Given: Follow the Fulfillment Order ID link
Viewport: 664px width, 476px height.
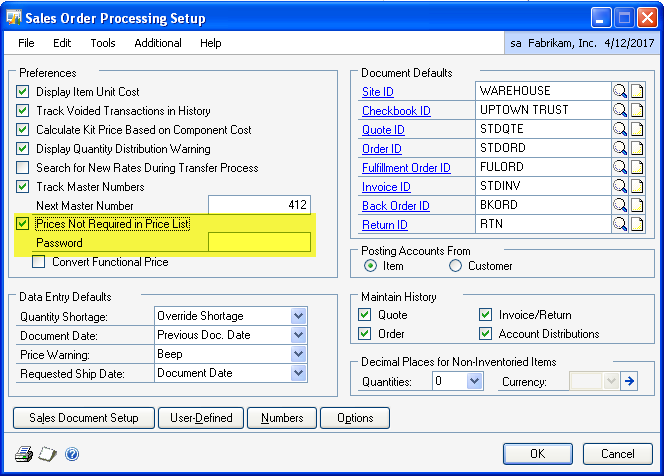Looking at the screenshot, I should (406, 168).
